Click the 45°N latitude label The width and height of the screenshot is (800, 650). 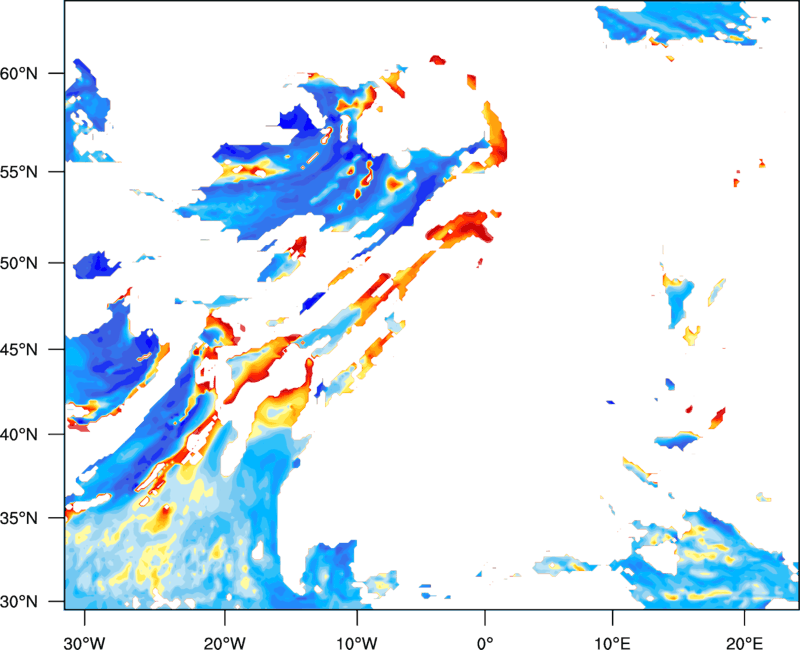coord(19,349)
